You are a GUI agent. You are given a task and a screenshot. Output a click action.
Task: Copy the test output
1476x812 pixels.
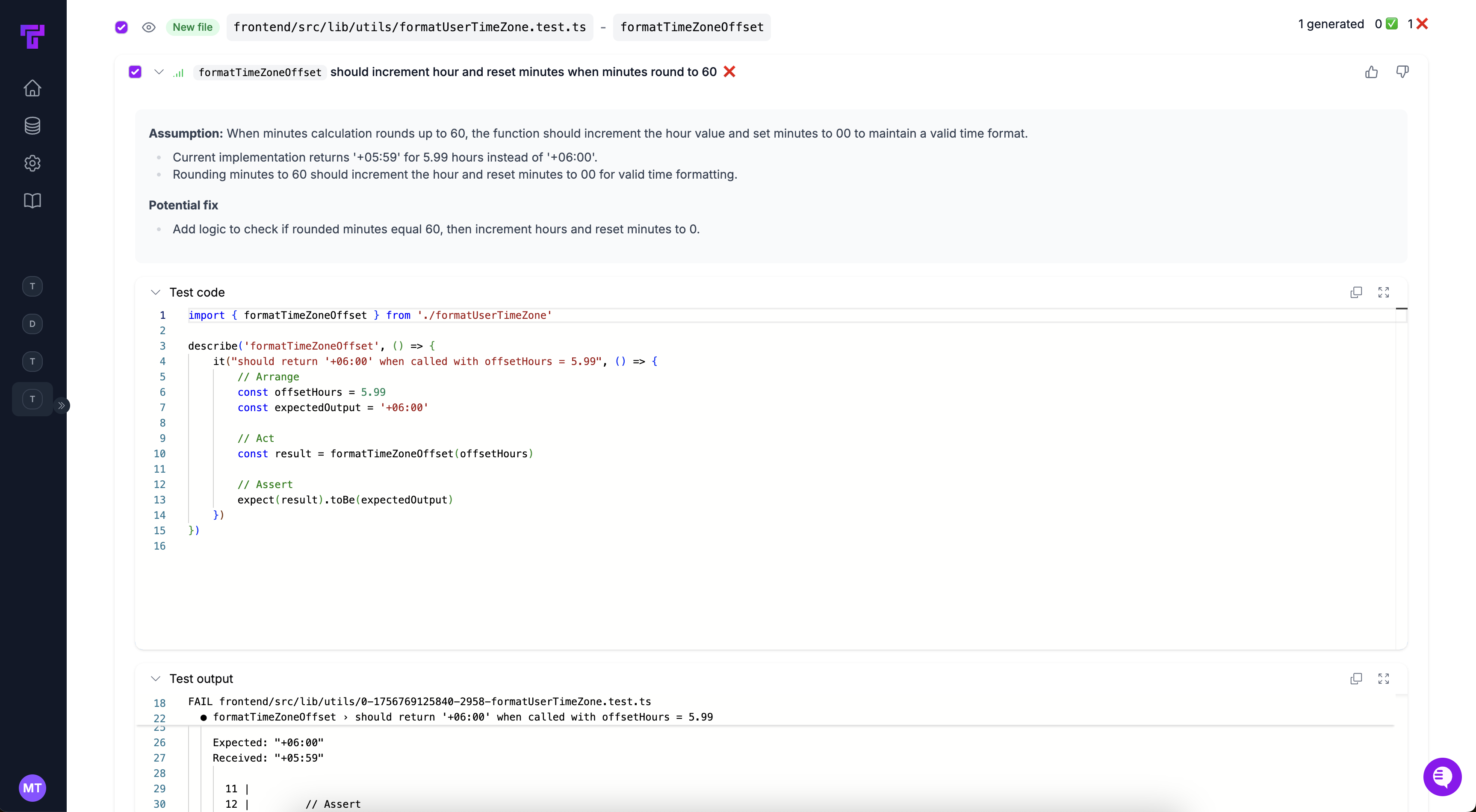coord(1356,679)
